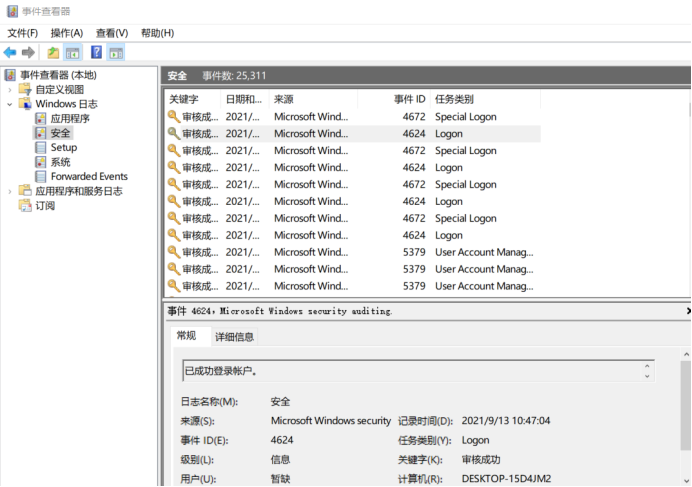Click the 应用程序和服务日志 folder icon
This screenshot has height=487, width=692.
pyautogui.click(x=25, y=191)
